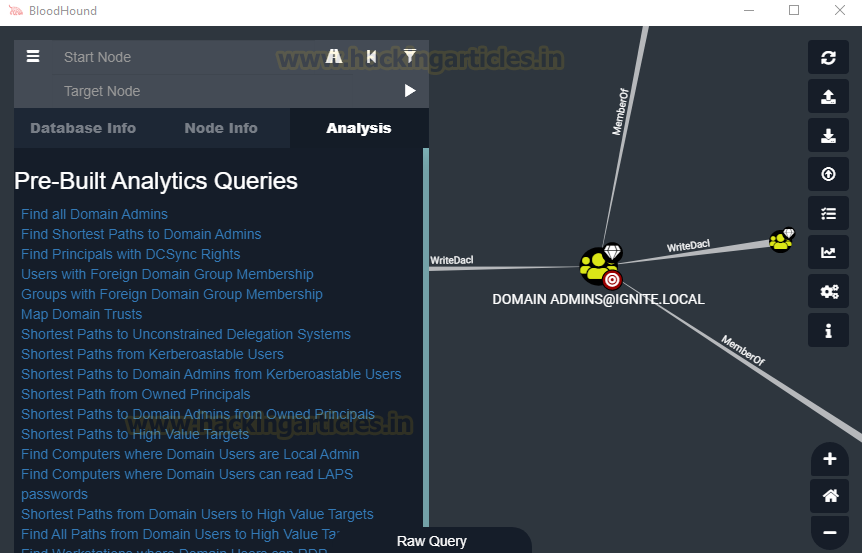The width and height of the screenshot is (862, 553).
Task: Select the Domain Admins group node
Action: (x=600, y=267)
